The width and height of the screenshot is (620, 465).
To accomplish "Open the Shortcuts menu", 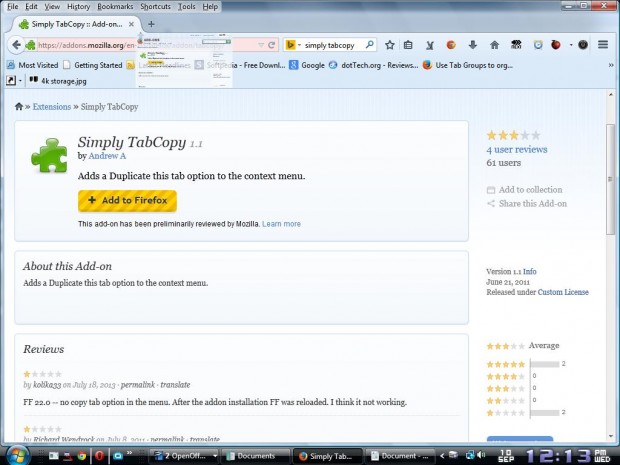I will click(x=155, y=6).
